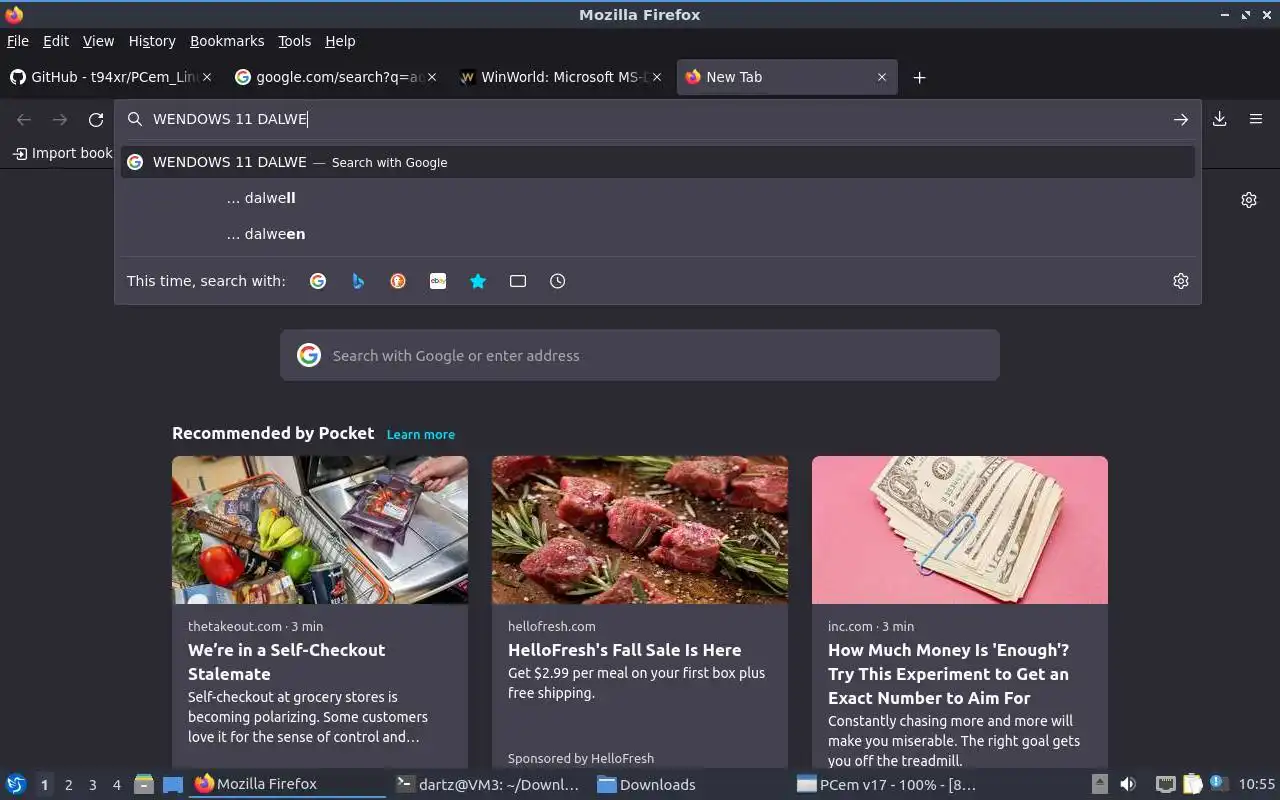Close the GitHub t94xr/PCem tab
This screenshot has width=1280, height=800.
coord(208,77)
